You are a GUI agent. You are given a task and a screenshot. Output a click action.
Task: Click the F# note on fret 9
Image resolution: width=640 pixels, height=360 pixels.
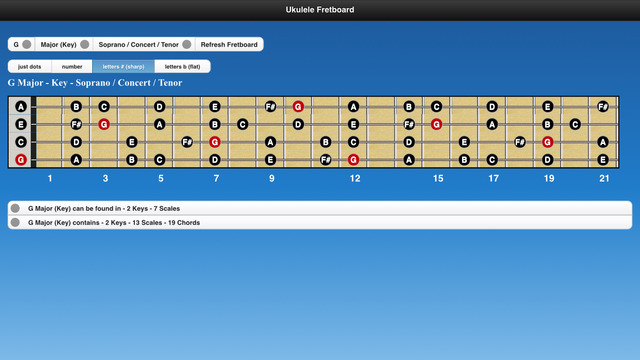(270, 107)
